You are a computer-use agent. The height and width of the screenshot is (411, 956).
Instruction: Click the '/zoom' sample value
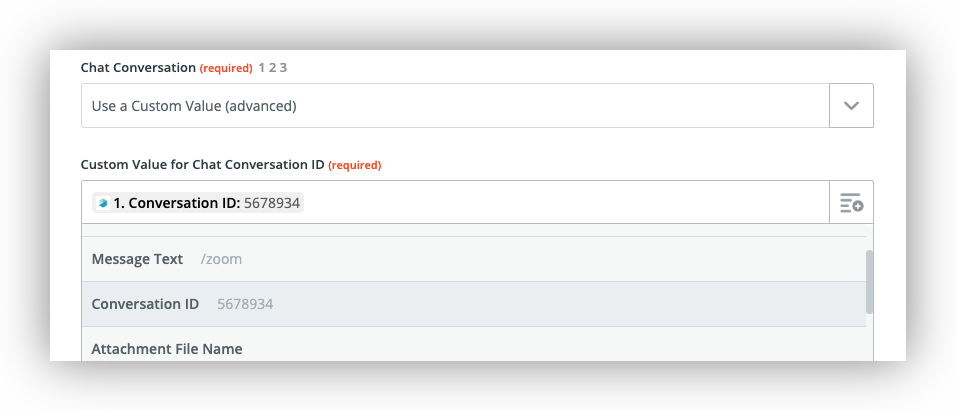[221, 259]
